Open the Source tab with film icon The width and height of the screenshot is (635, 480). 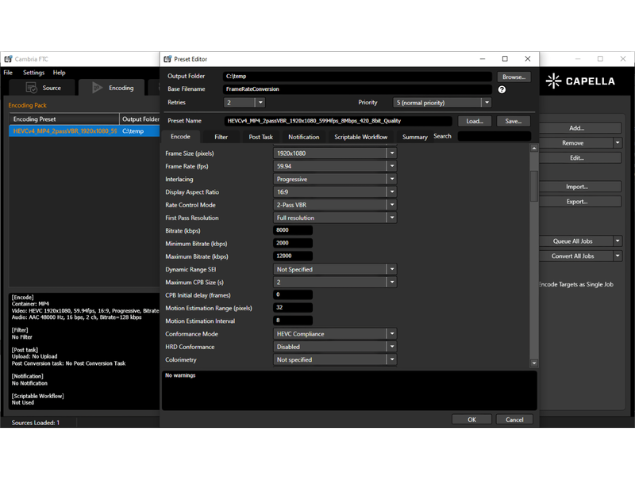point(42,88)
